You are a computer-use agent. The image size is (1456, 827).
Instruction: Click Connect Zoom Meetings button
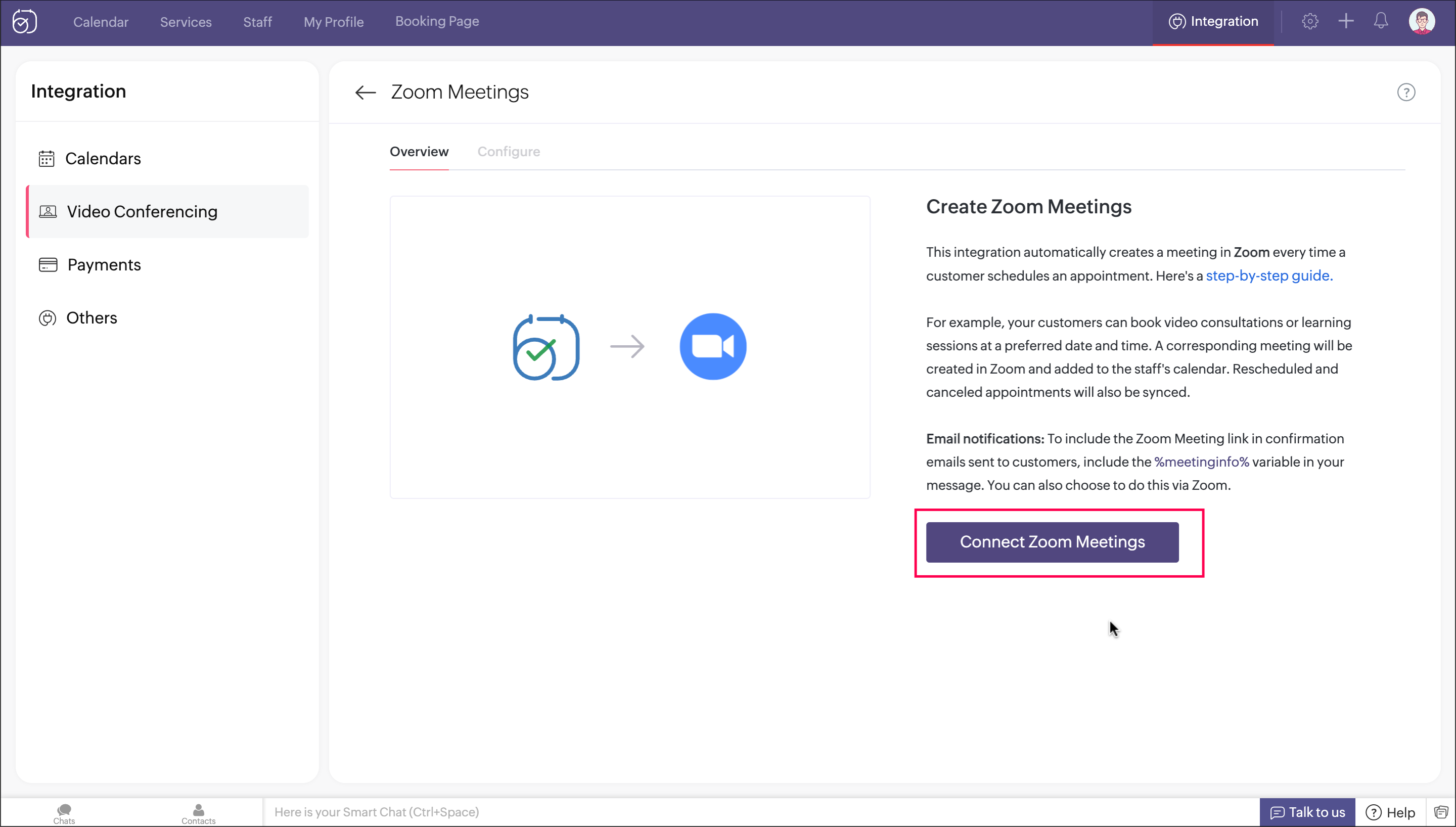coord(1052,542)
